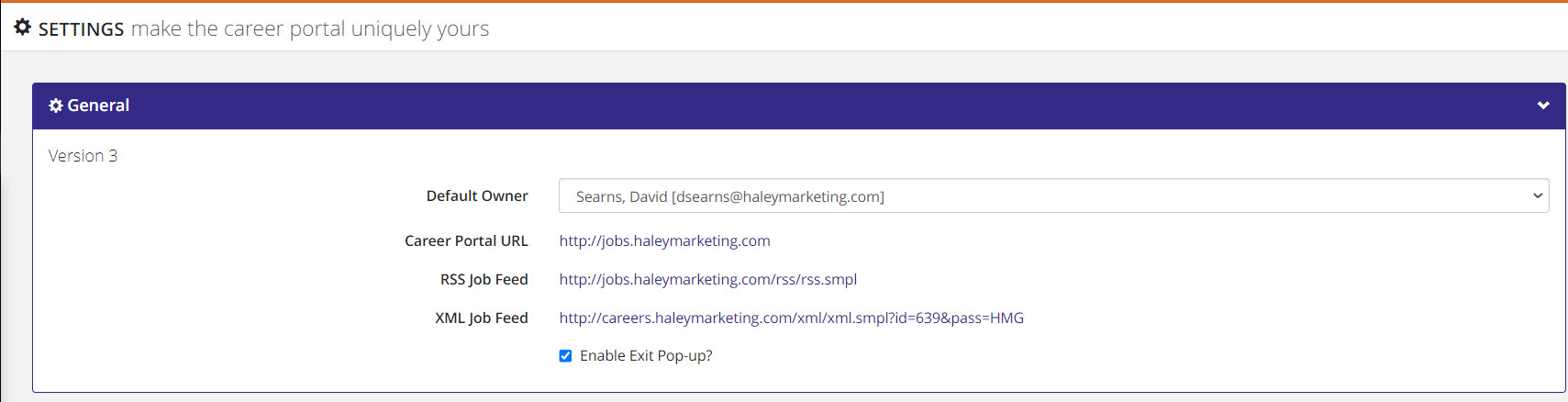Click the "RSS Job Feed" field label
This screenshot has height=402, width=1568.
coord(484,279)
